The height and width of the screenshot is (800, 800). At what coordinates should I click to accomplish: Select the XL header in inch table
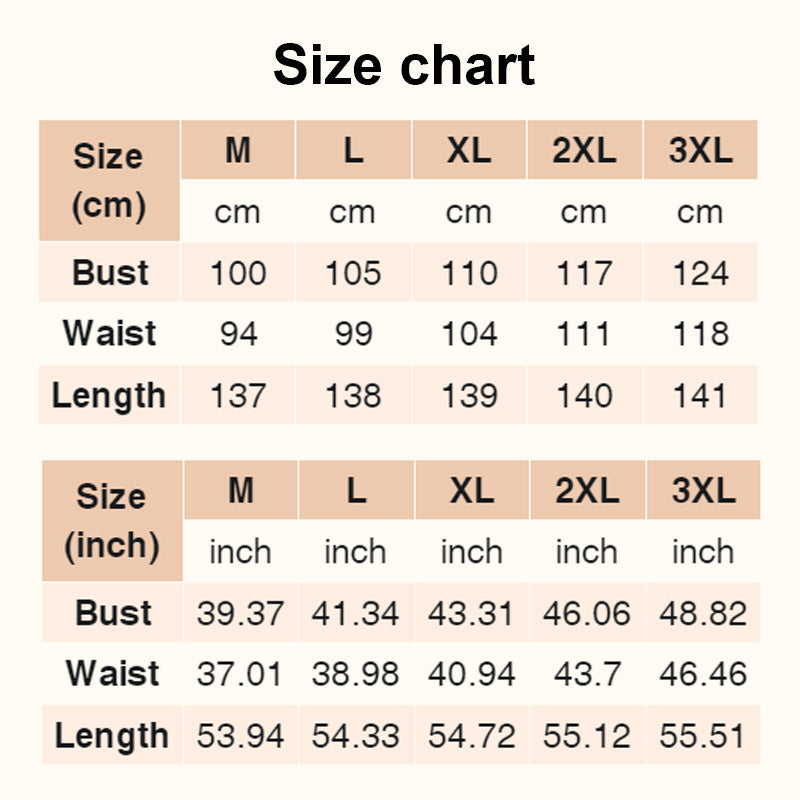pyautogui.click(x=472, y=490)
